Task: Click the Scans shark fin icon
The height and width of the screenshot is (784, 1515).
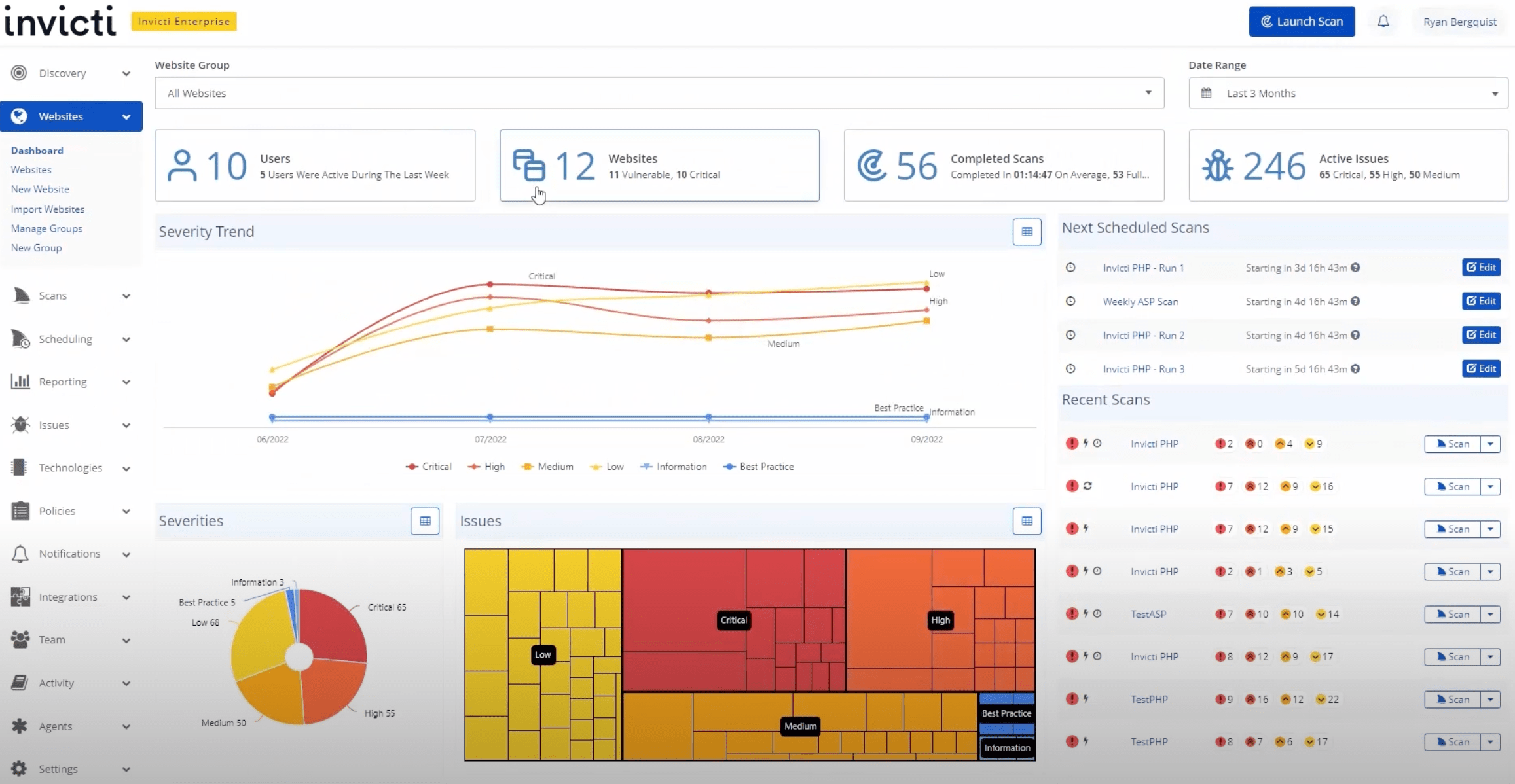Action: (x=22, y=296)
